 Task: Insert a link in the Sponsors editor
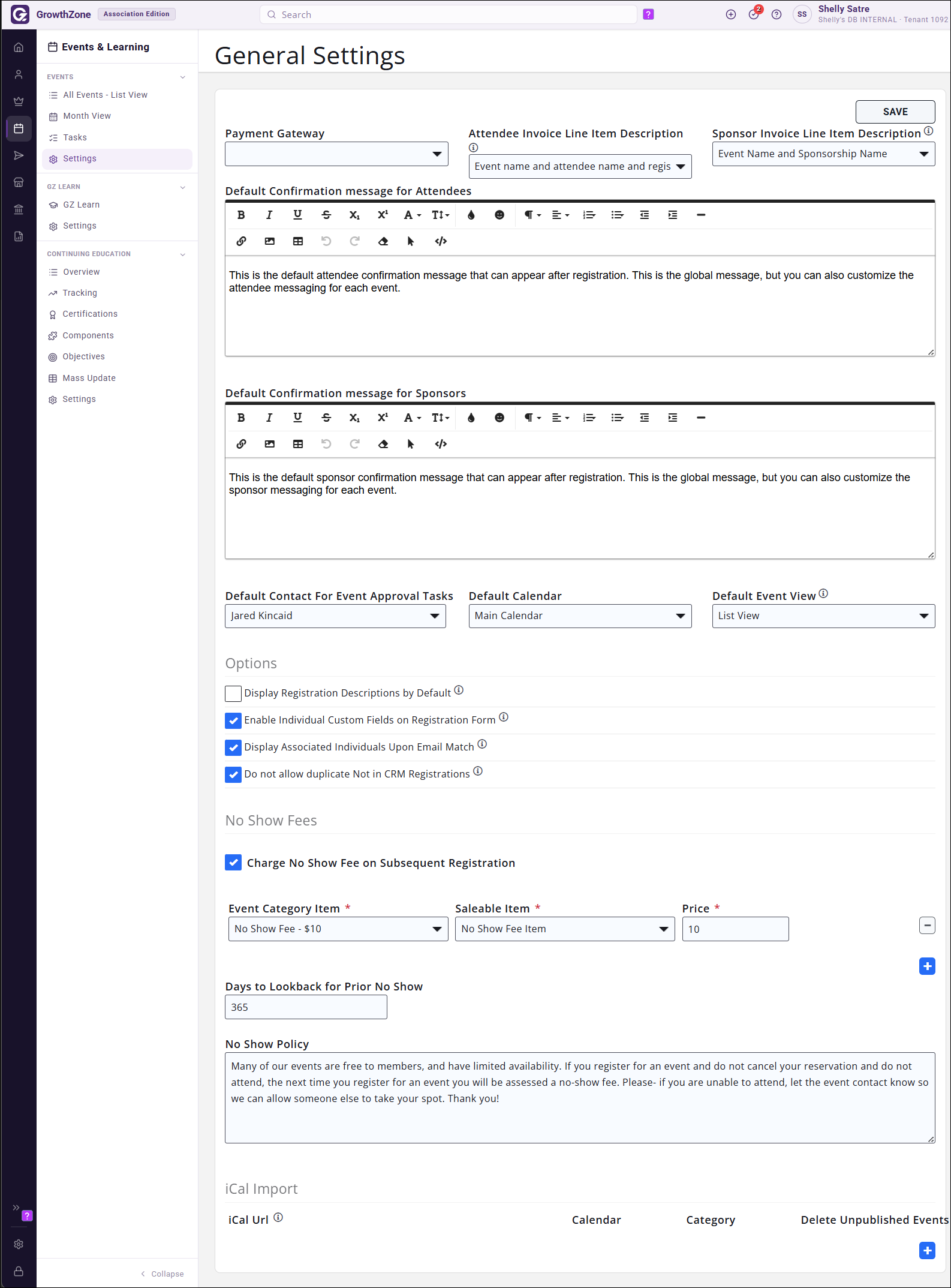[x=241, y=444]
